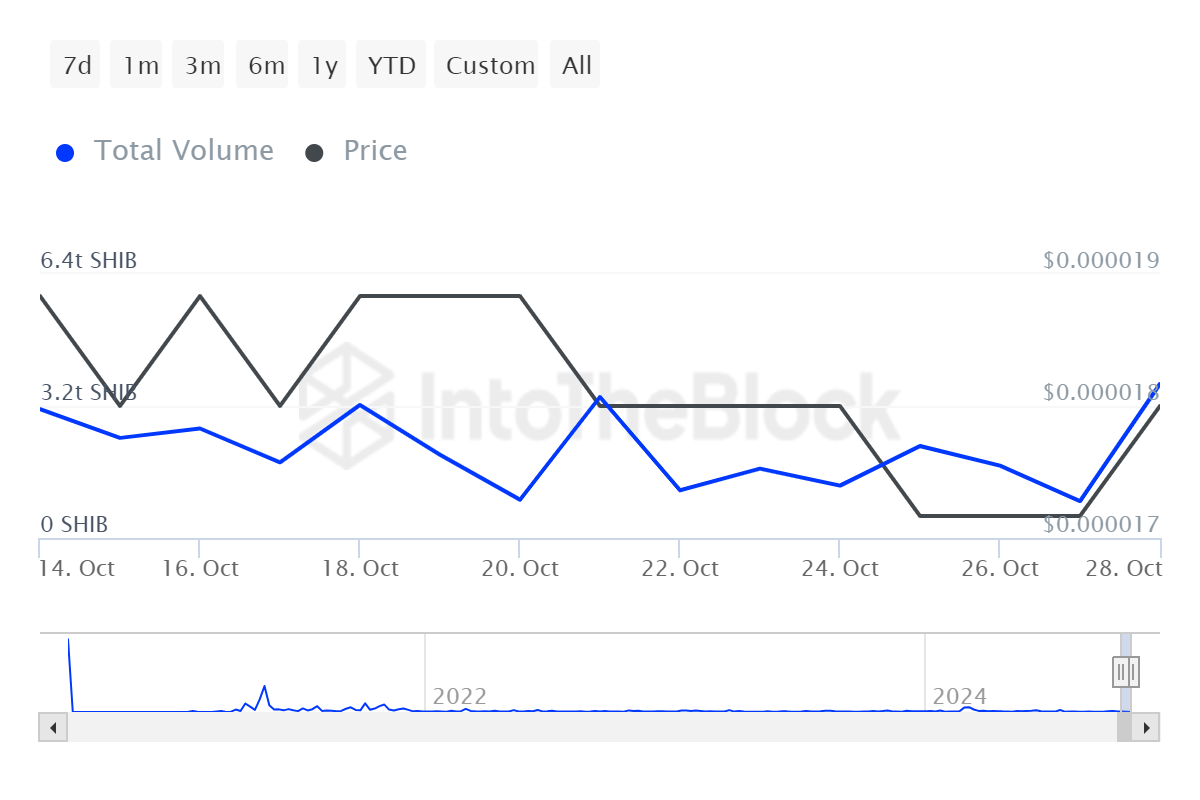Click the volume spike at 21 Oct
The width and height of the screenshot is (1200, 800).
coord(600,397)
